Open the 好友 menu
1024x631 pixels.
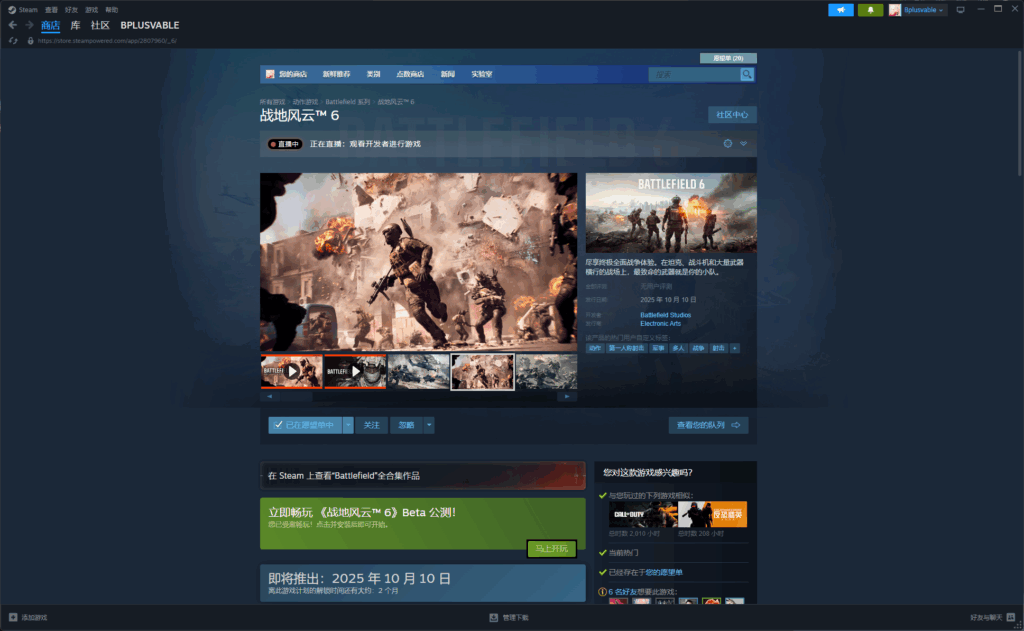(x=71, y=10)
